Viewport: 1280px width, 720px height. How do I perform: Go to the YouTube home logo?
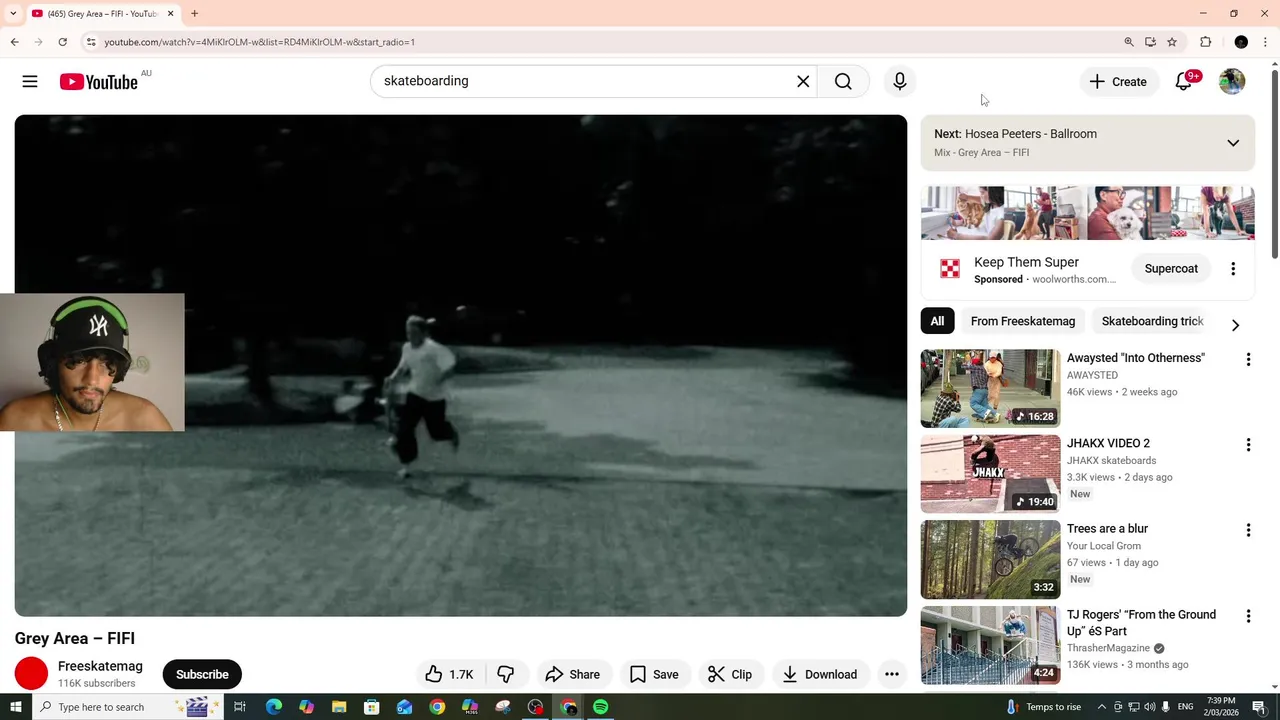tap(98, 82)
